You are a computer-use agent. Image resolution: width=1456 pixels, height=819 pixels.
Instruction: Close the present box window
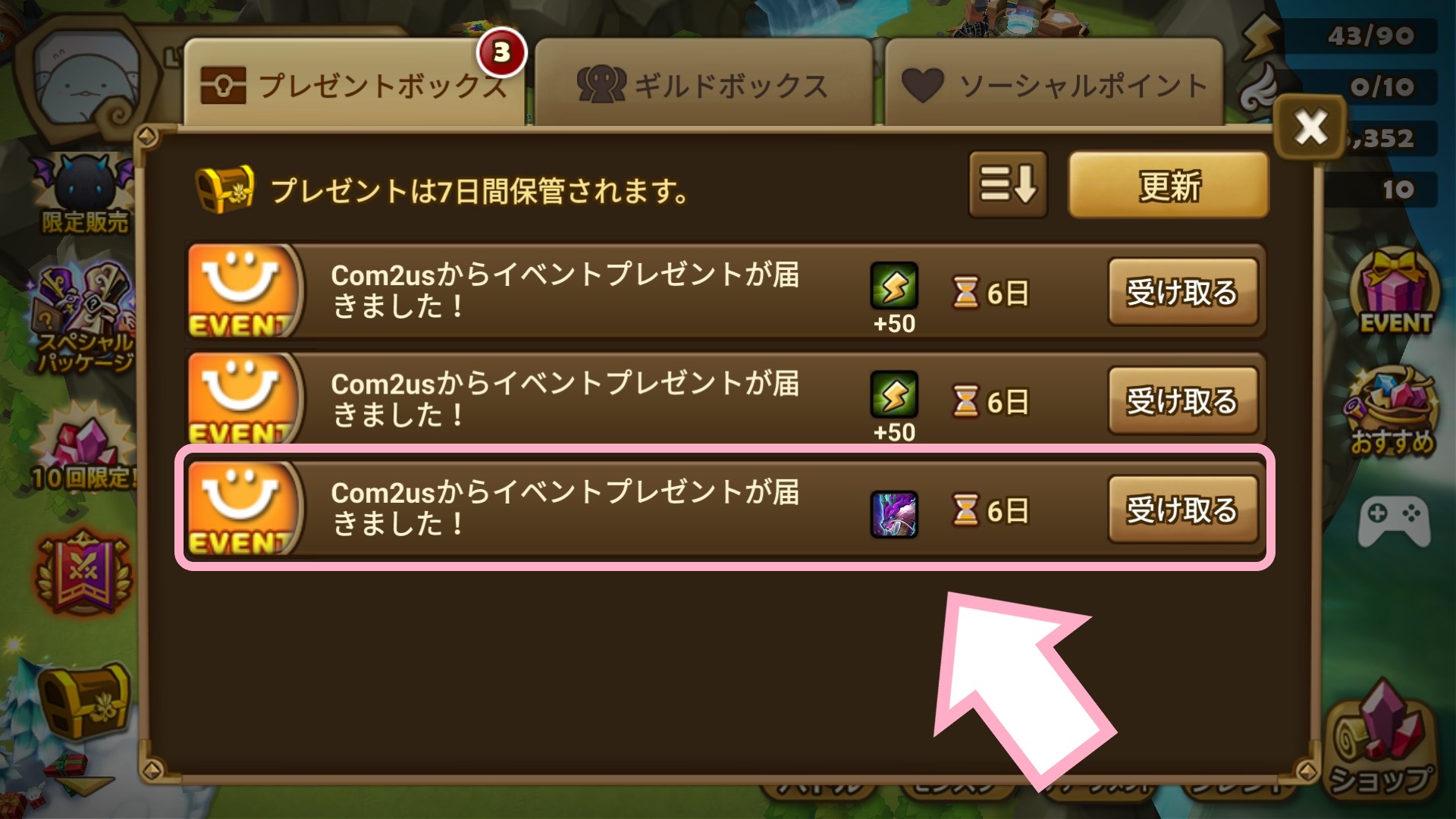click(x=1311, y=127)
